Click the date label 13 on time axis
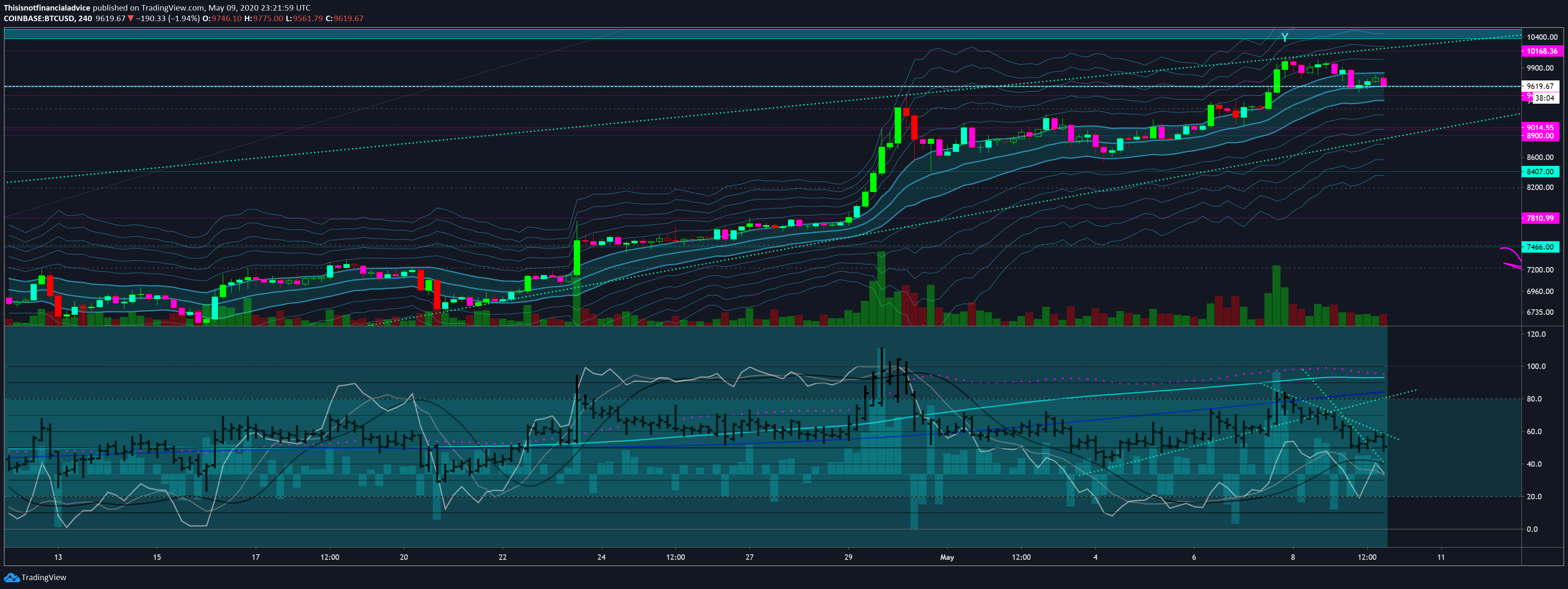 point(58,557)
